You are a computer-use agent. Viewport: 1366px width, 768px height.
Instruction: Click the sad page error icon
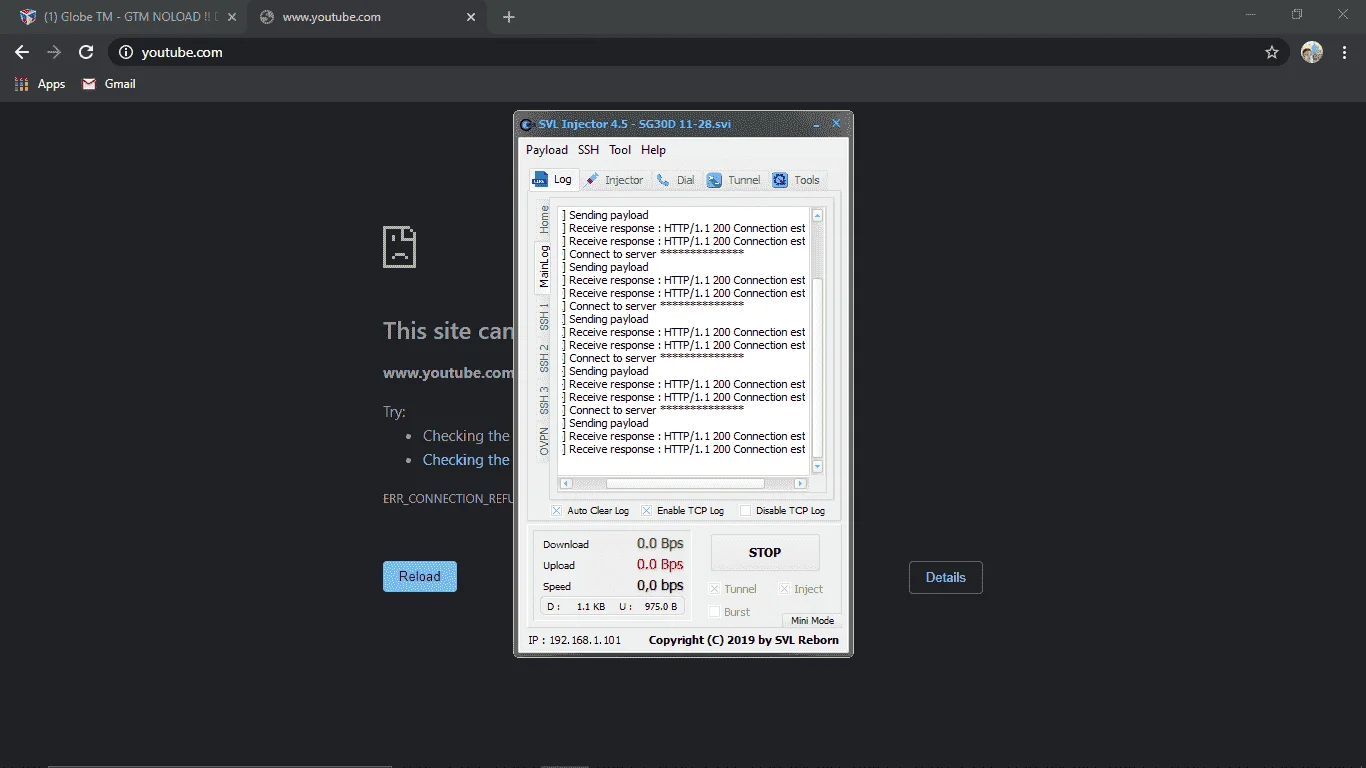(x=399, y=247)
